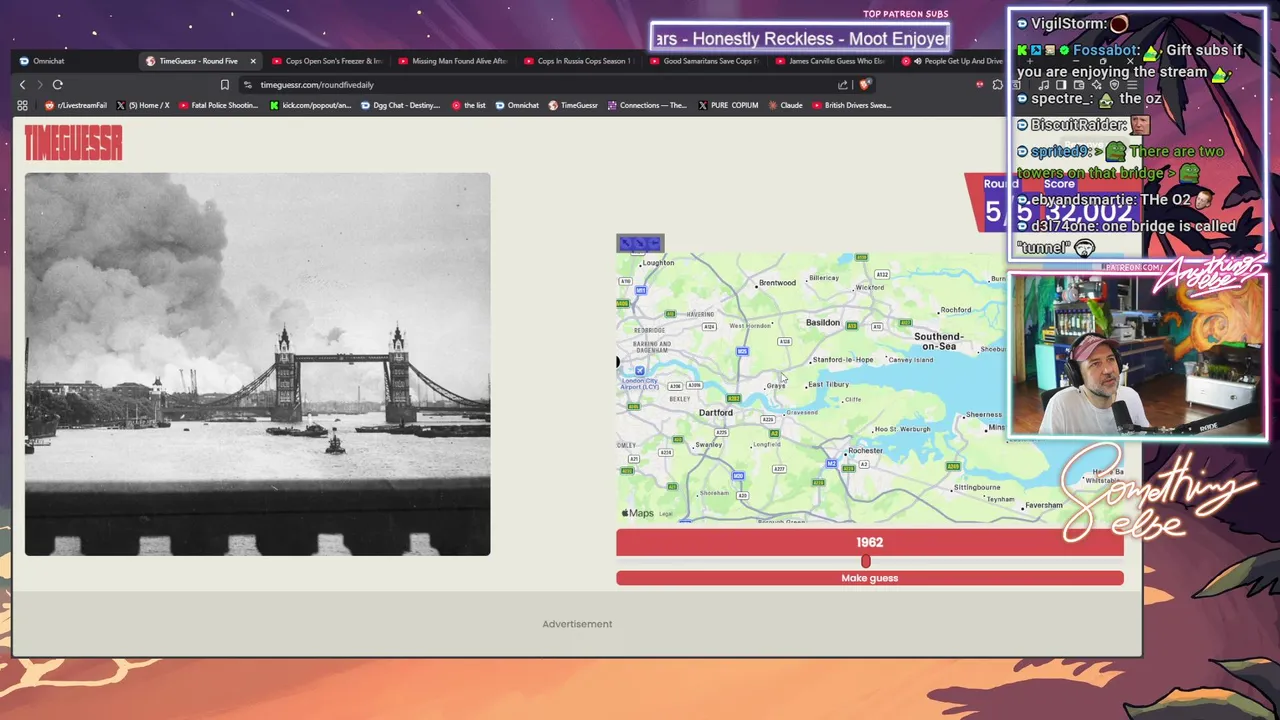Click the browser forward arrow
The height and width of the screenshot is (720, 1280).
pyautogui.click(x=39, y=85)
